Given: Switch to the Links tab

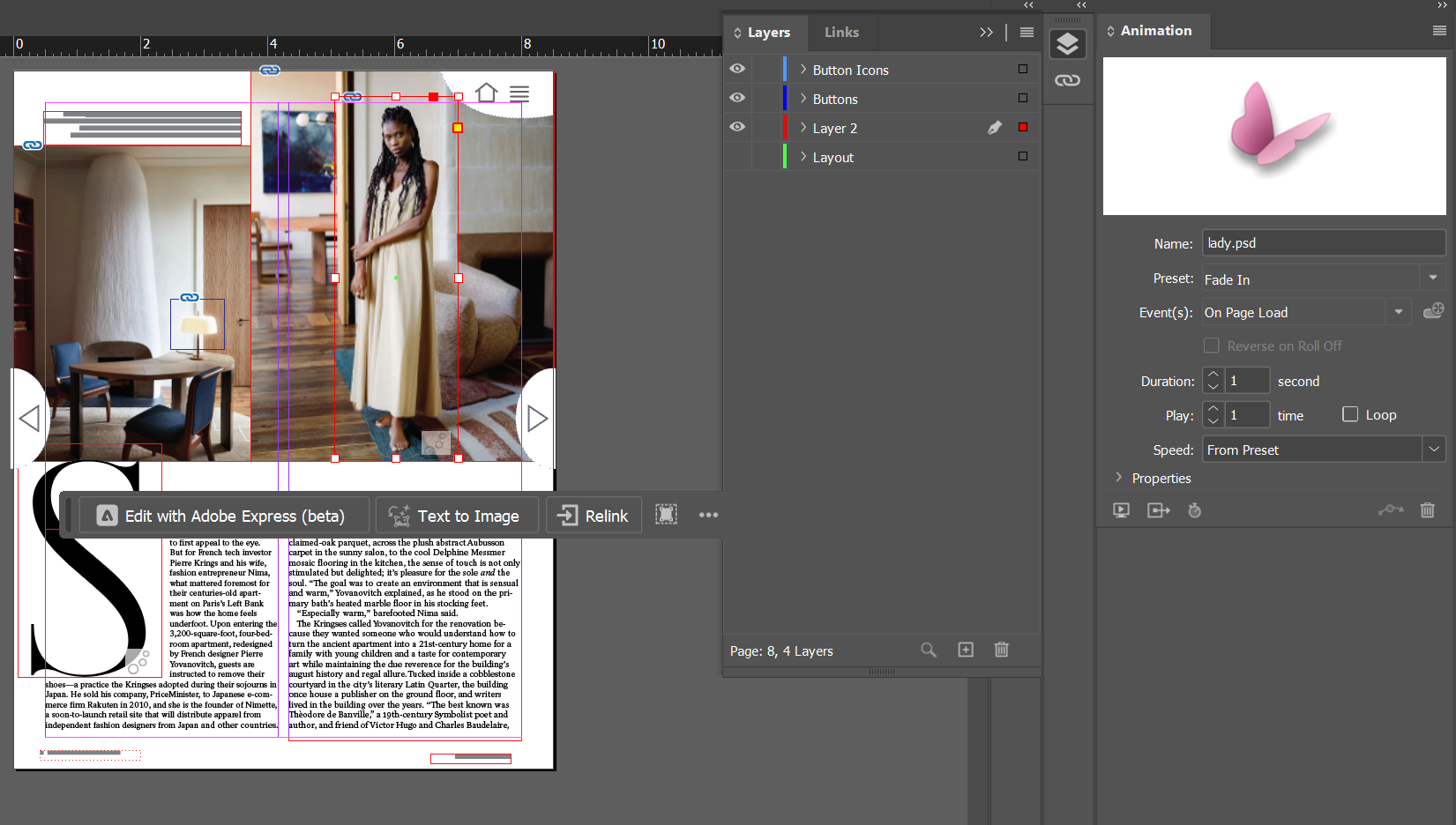Looking at the screenshot, I should click(841, 32).
